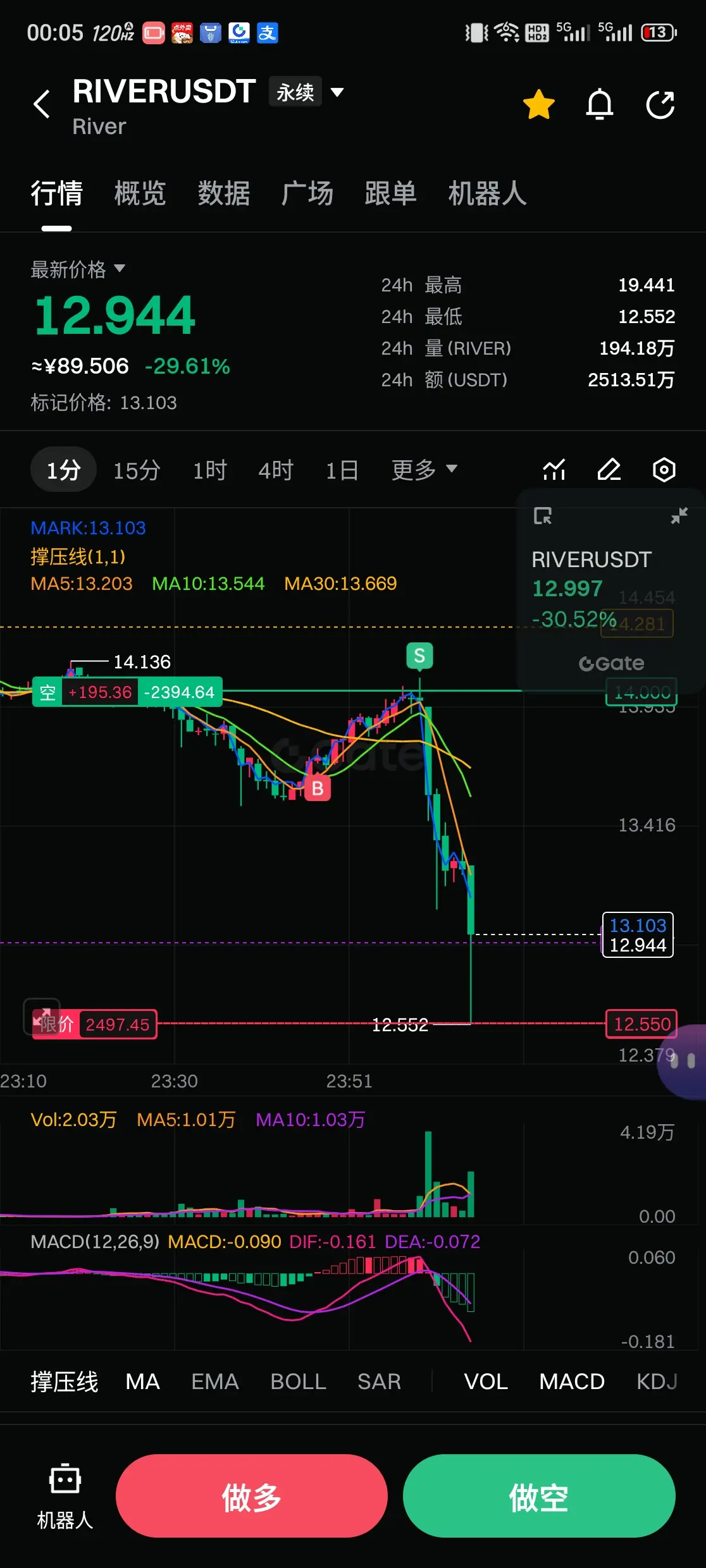Expand 更多 timeframe options

(x=424, y=470)
